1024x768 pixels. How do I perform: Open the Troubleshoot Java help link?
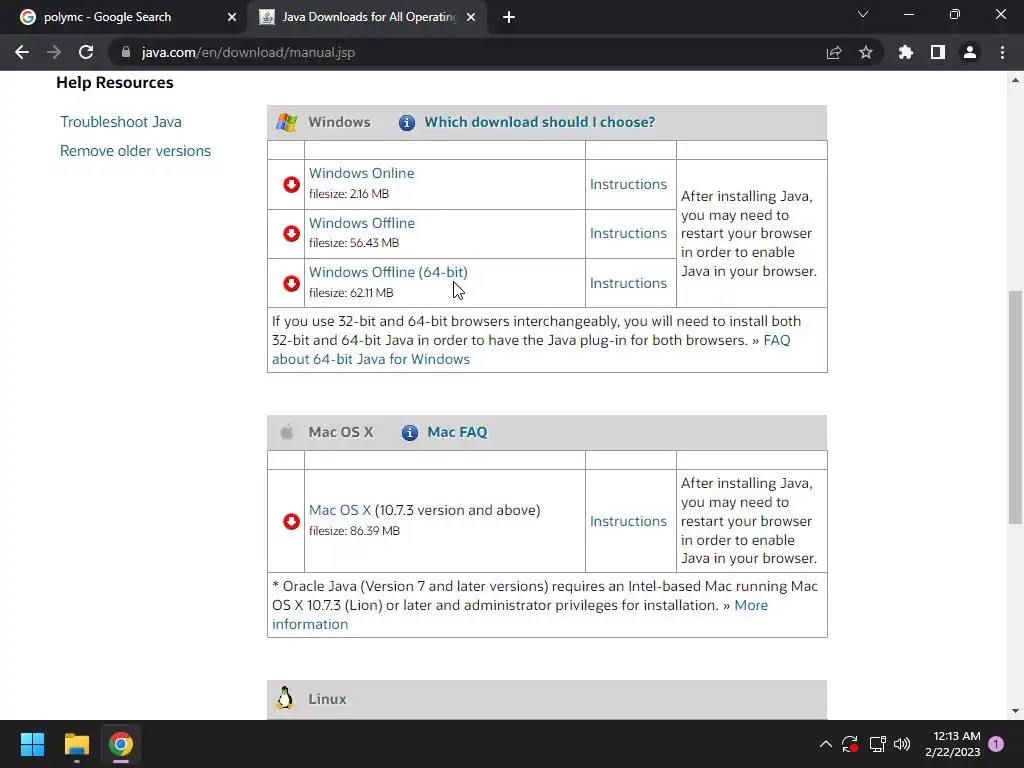pyautogui.click(x=121, y=122)
